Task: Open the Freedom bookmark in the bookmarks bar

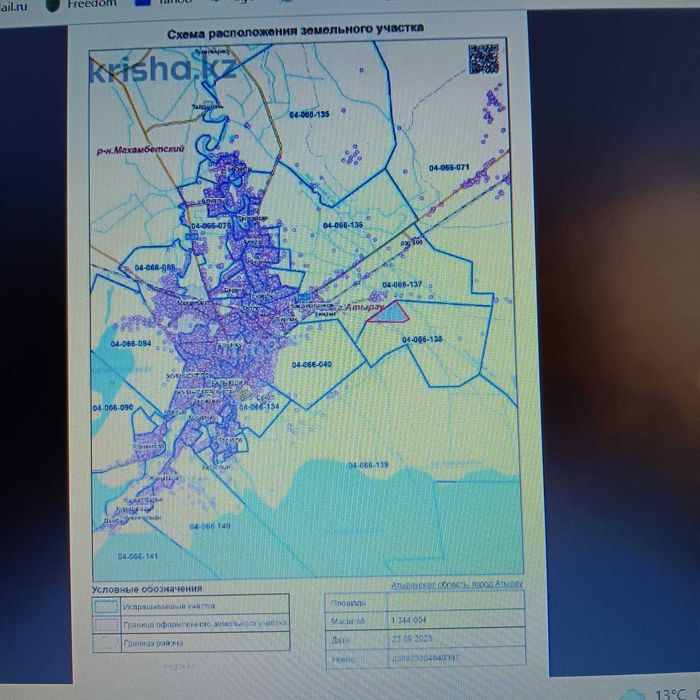Action: point(92,4)
